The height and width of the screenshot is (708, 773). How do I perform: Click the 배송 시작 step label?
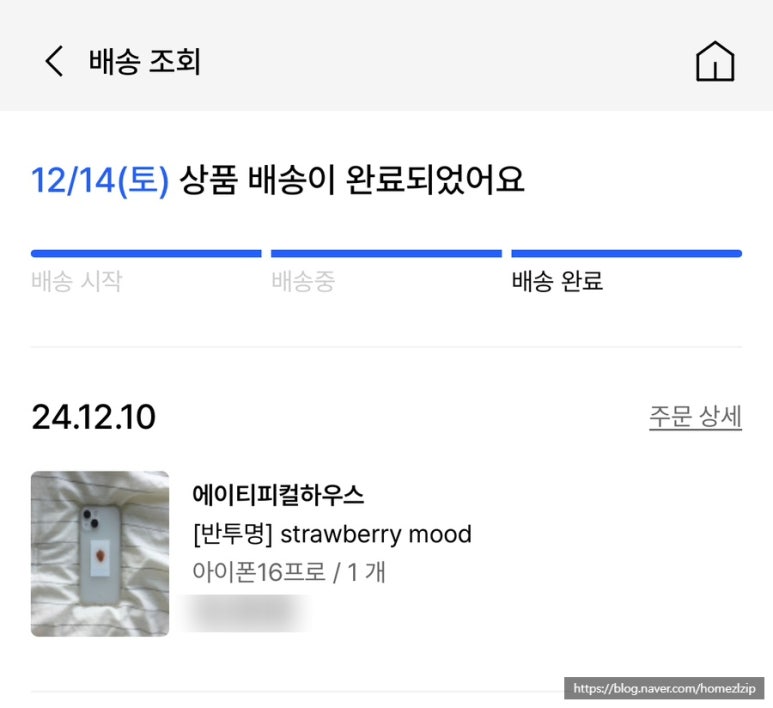76,281
